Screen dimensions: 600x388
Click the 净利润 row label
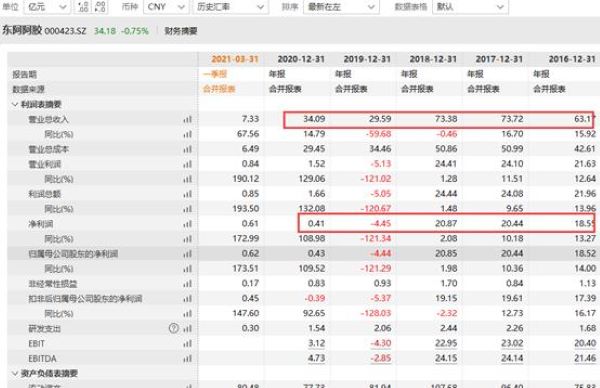(x=41, y=224)
